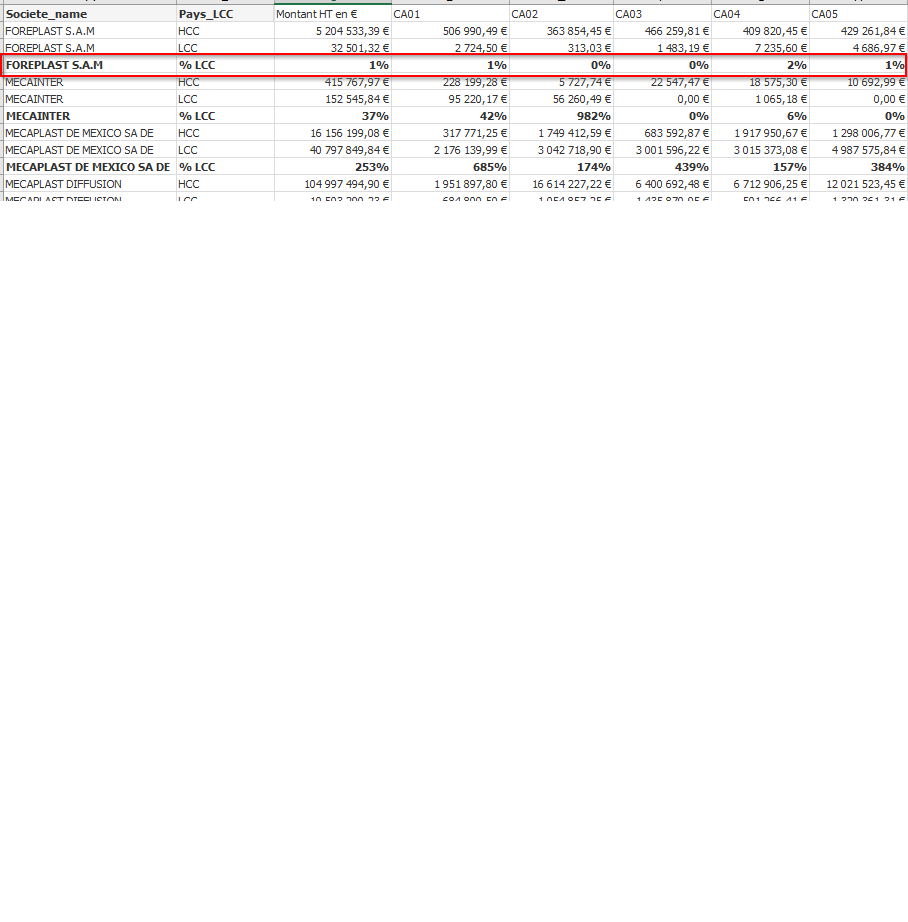Pick the cell with 409 820,45 €
908x922 pixels.
tap(760, 31)
